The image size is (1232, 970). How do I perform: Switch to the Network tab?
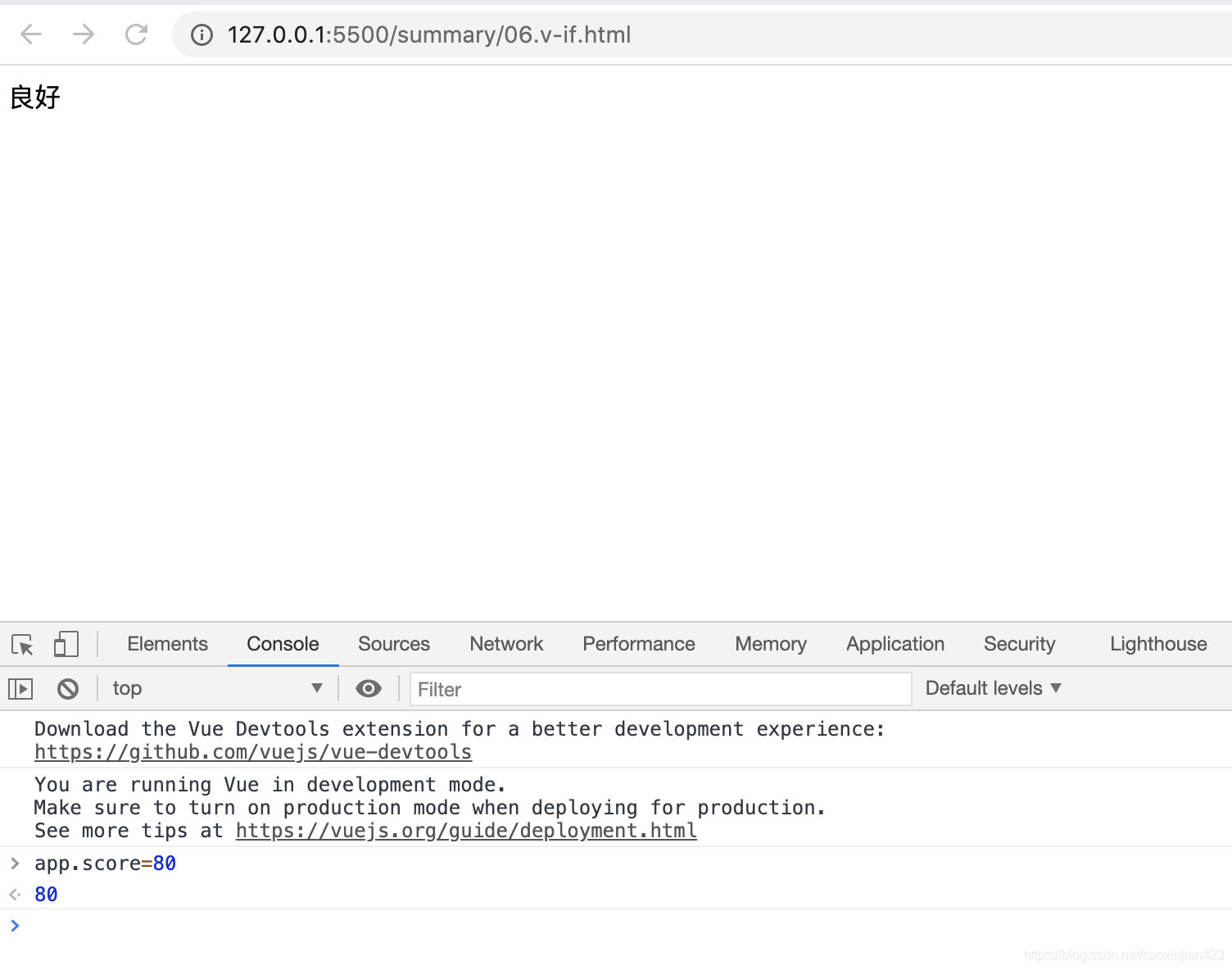point(506,644)
